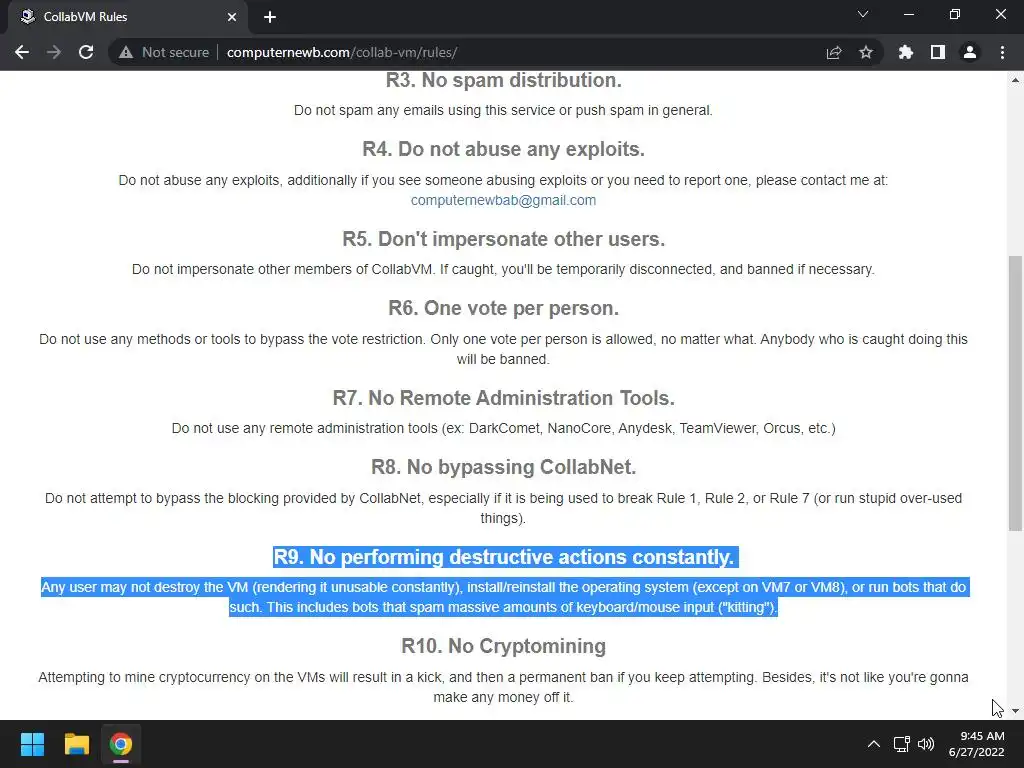Open the network status tray icon
The width and height of the screenshot is (1024, 768).
[x=902, y=744]
